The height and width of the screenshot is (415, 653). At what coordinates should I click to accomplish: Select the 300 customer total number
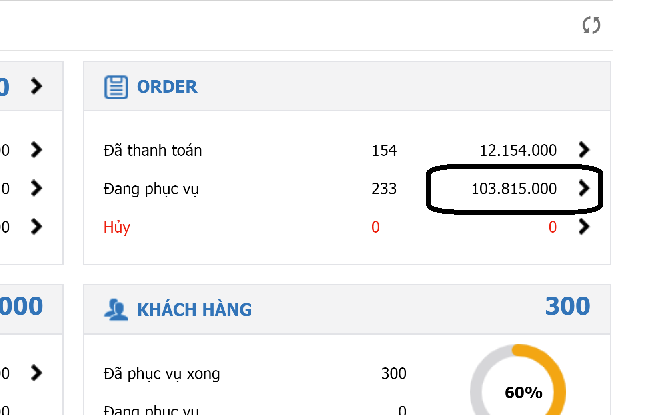567,306
